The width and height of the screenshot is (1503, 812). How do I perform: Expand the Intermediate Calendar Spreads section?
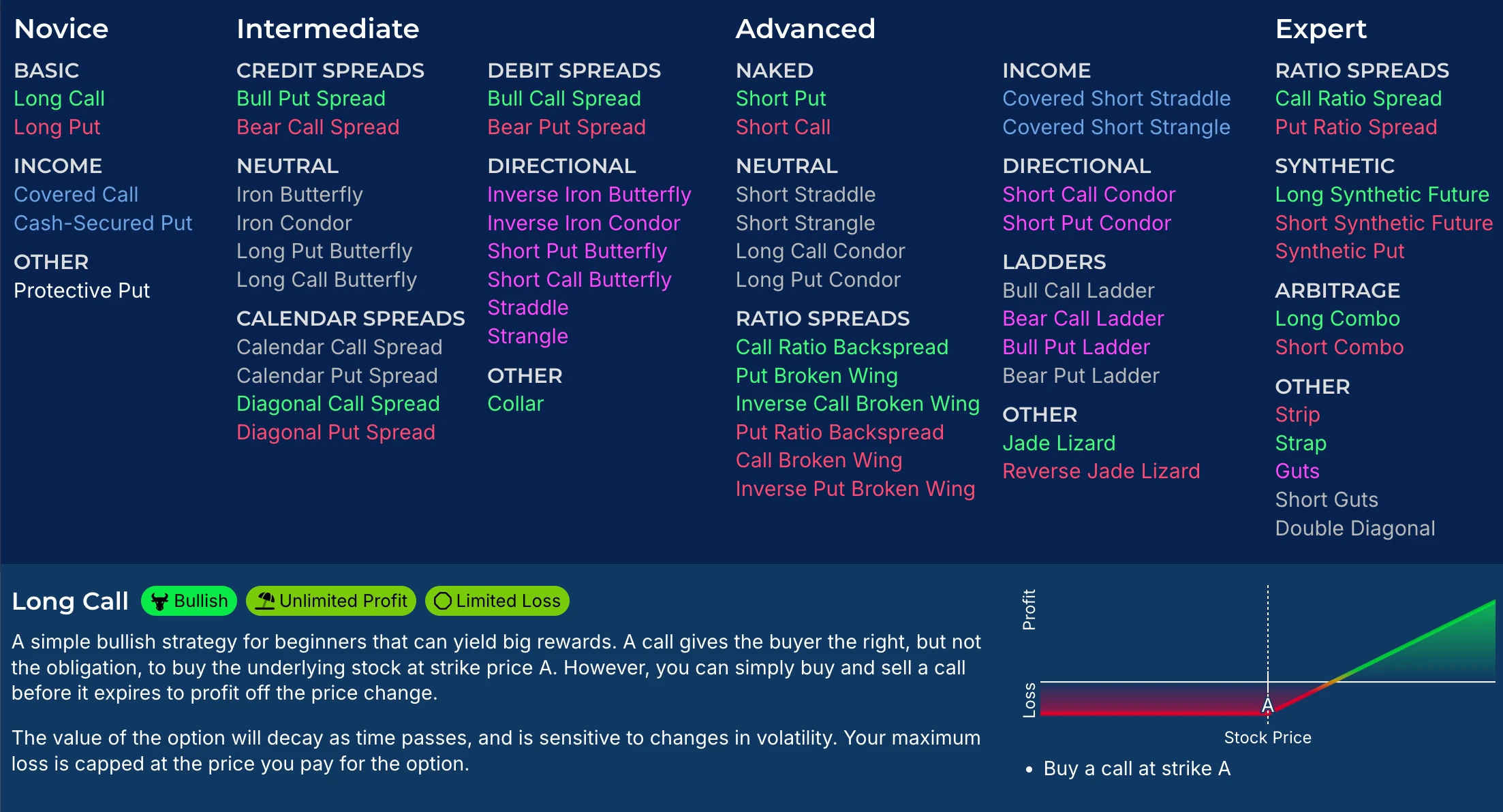tap(349, 319)
